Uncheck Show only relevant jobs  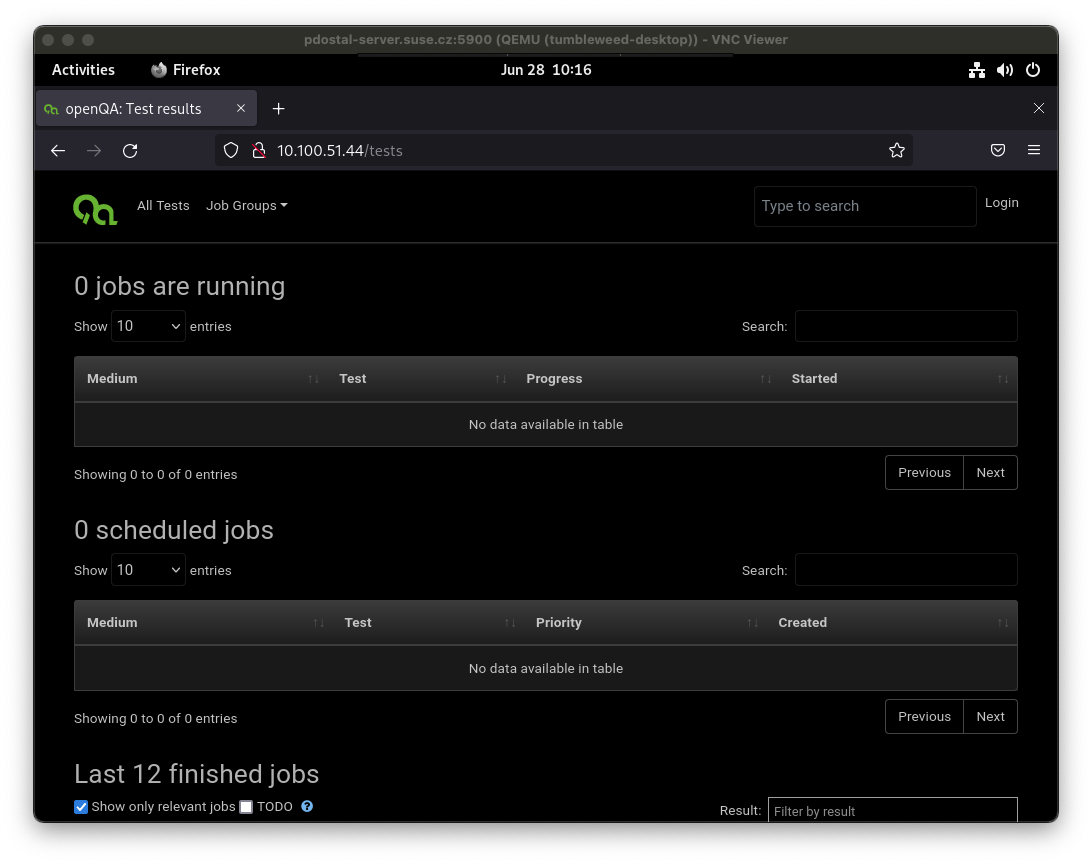click(x=81, y=807)
